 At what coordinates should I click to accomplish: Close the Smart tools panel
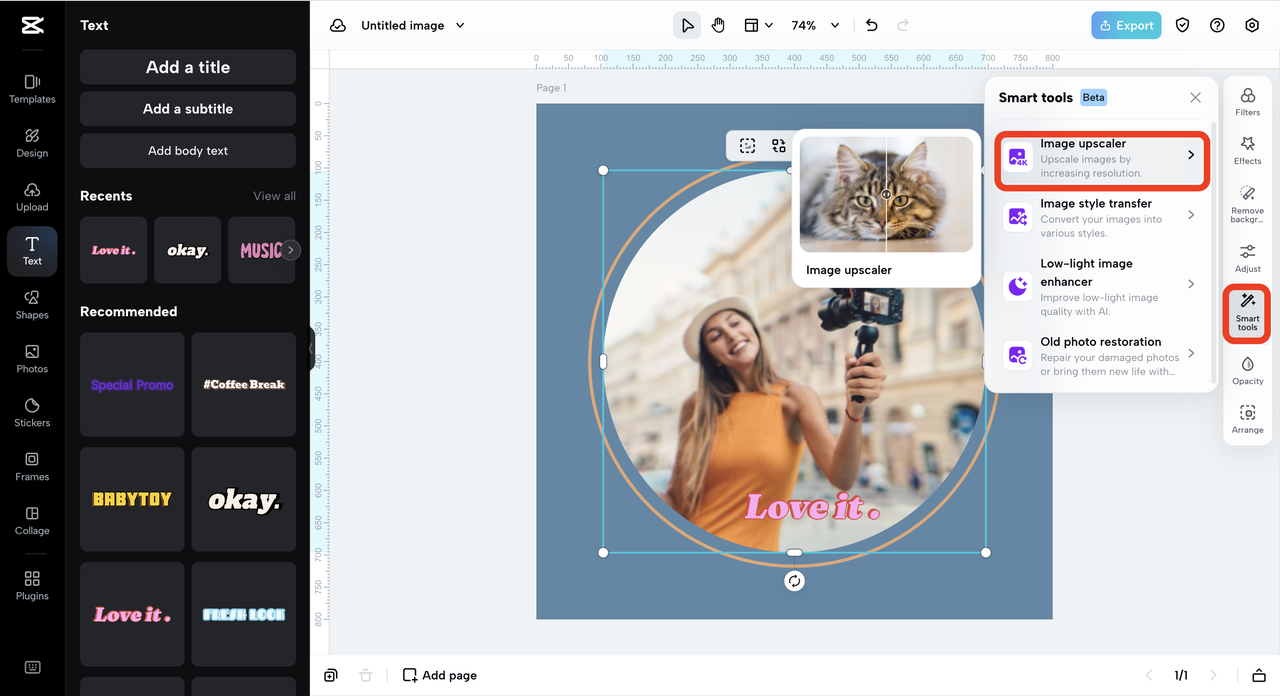(x=1195, y=97)
